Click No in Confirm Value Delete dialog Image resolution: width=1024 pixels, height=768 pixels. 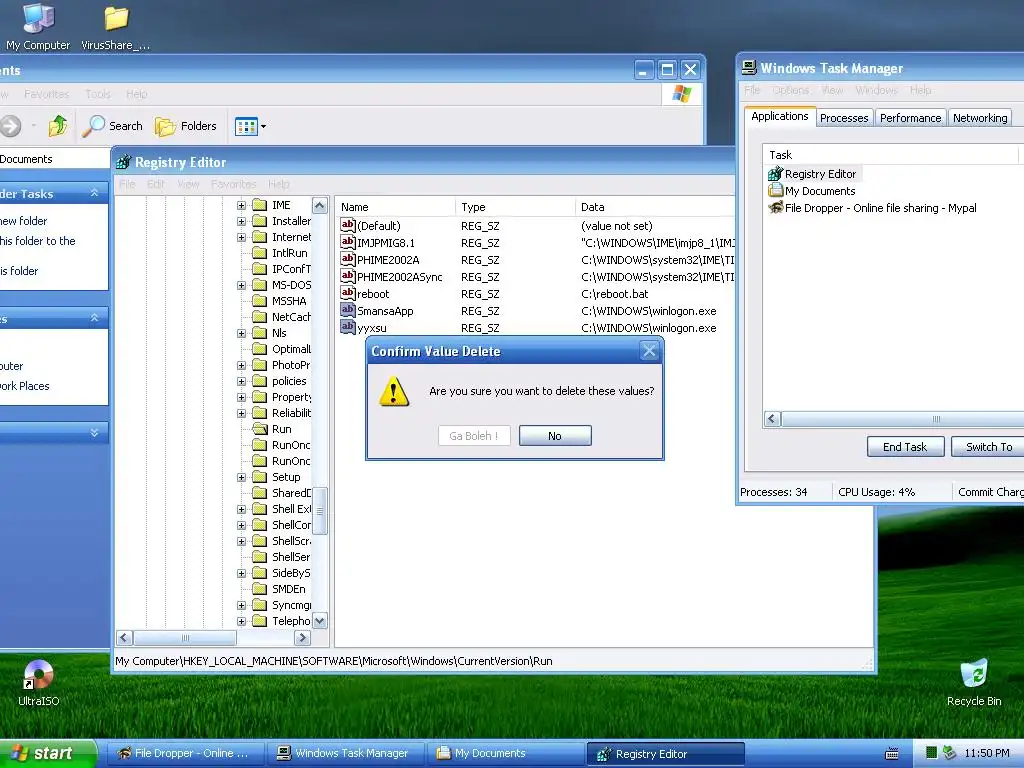point(555,436)
